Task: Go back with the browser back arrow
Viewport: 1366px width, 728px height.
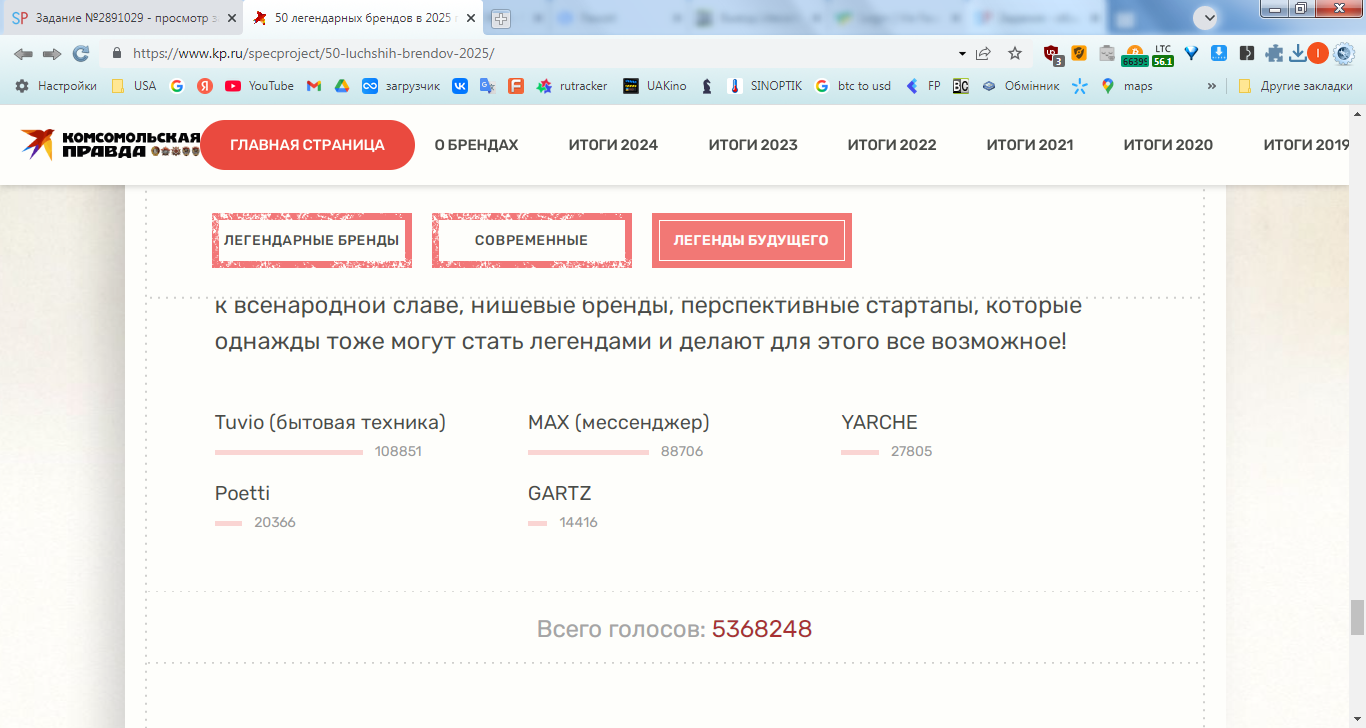Action: (23, 54)
